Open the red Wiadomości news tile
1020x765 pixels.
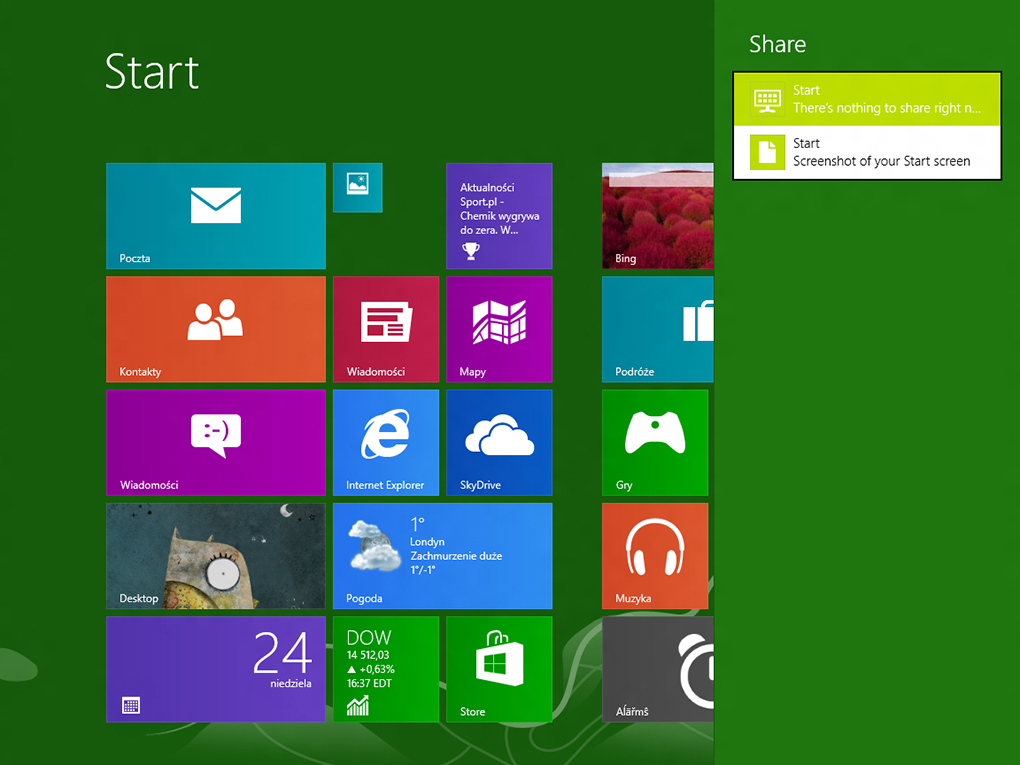pos(385,329)
